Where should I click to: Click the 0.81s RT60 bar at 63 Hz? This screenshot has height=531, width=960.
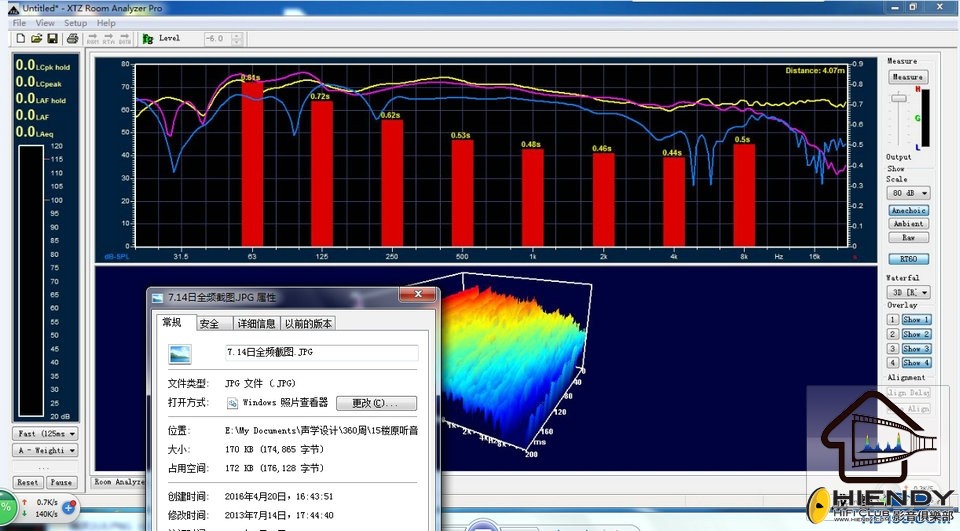coord(252,164)
